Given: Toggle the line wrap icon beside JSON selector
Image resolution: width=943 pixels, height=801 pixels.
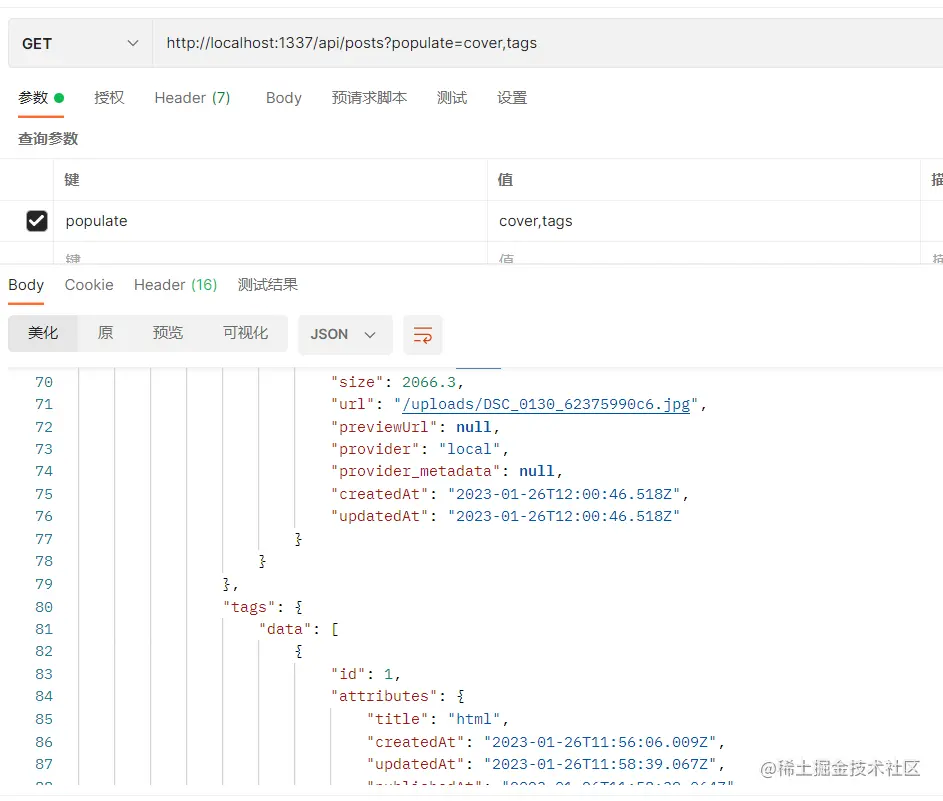Looking at the screenshot, I should pyautogui.click(x=422, y=334).
